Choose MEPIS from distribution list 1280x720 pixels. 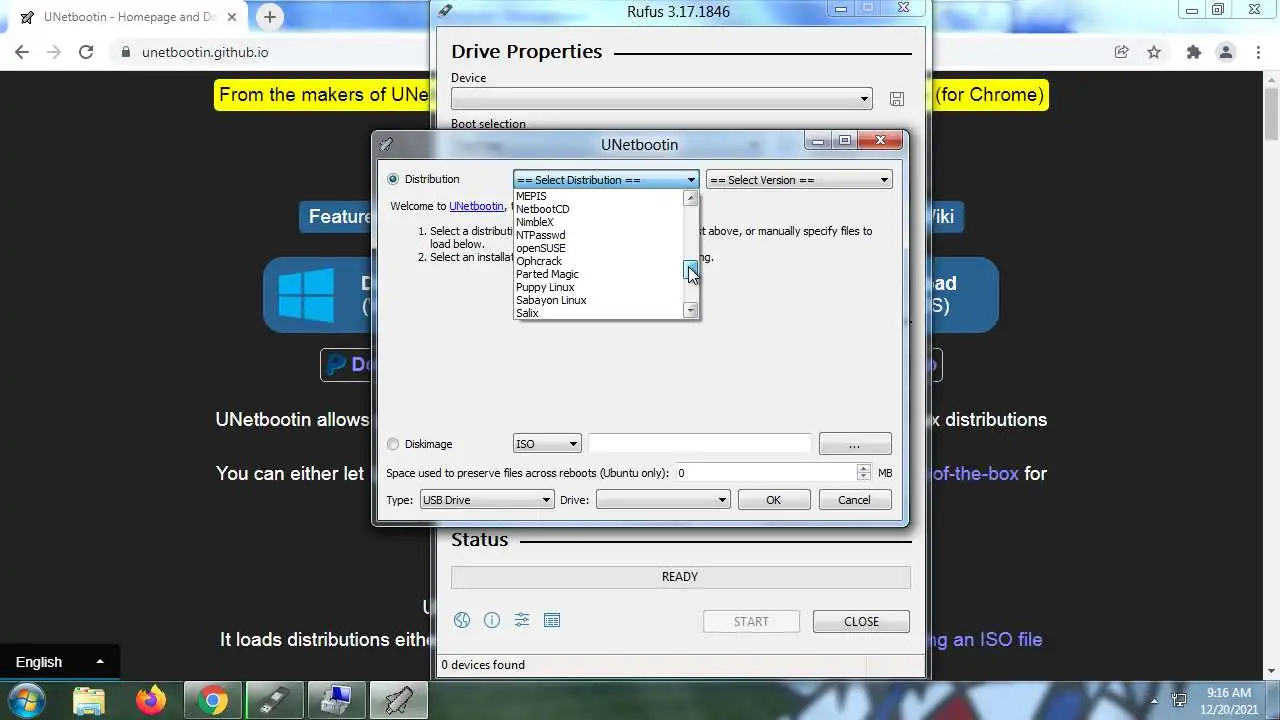[598, 196]
